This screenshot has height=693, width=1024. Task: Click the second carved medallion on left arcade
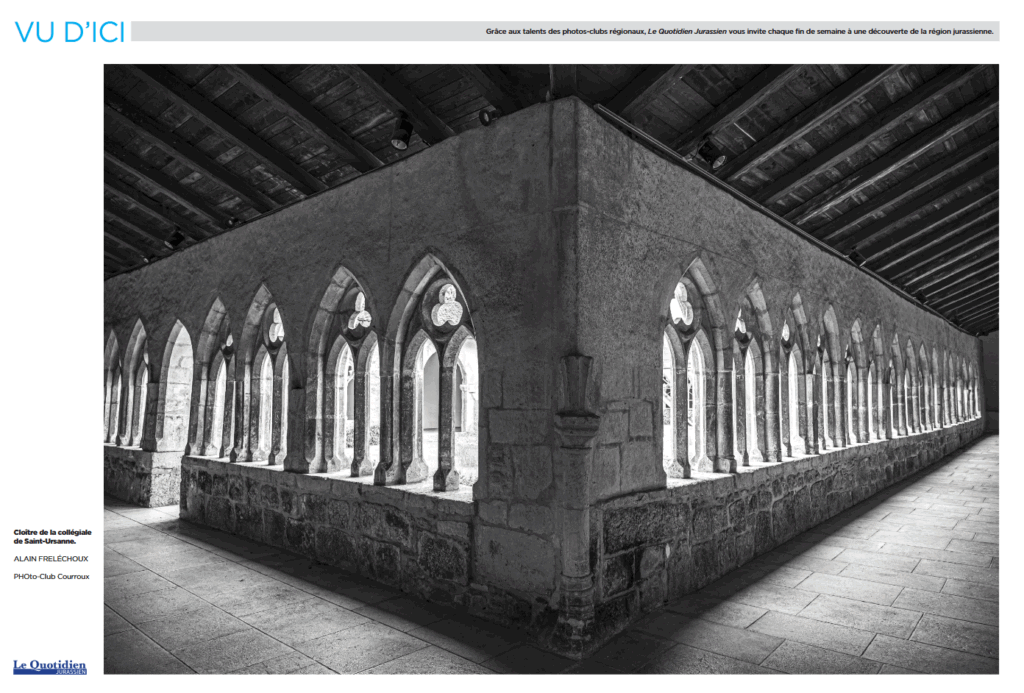pyautogui.click(x=359, y=315)
